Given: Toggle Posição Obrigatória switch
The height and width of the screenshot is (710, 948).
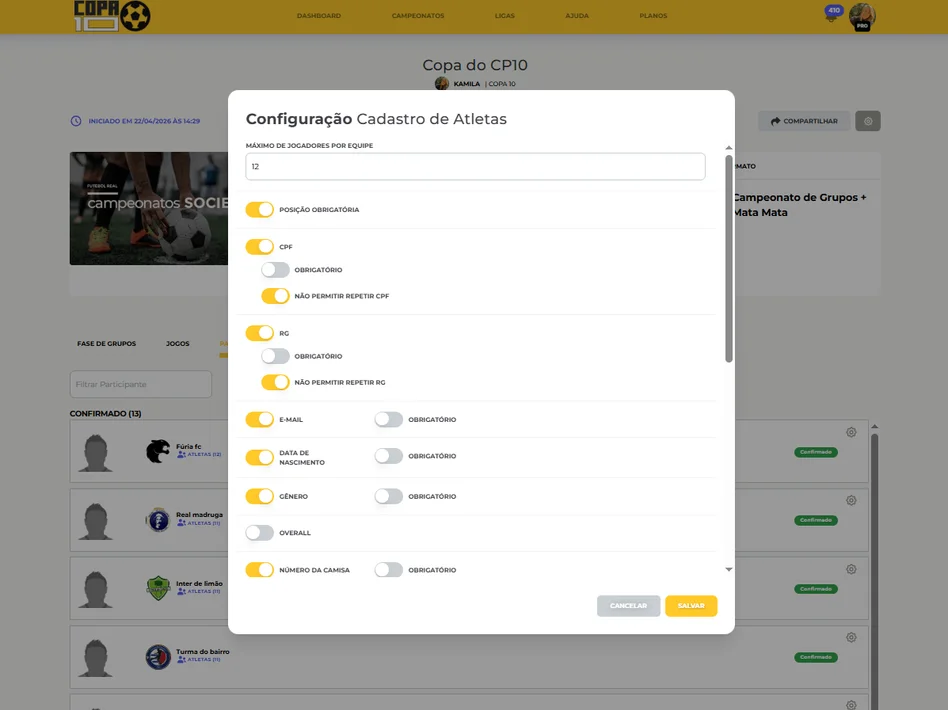Looking at the screenshot, I should (x=259, y=209).
